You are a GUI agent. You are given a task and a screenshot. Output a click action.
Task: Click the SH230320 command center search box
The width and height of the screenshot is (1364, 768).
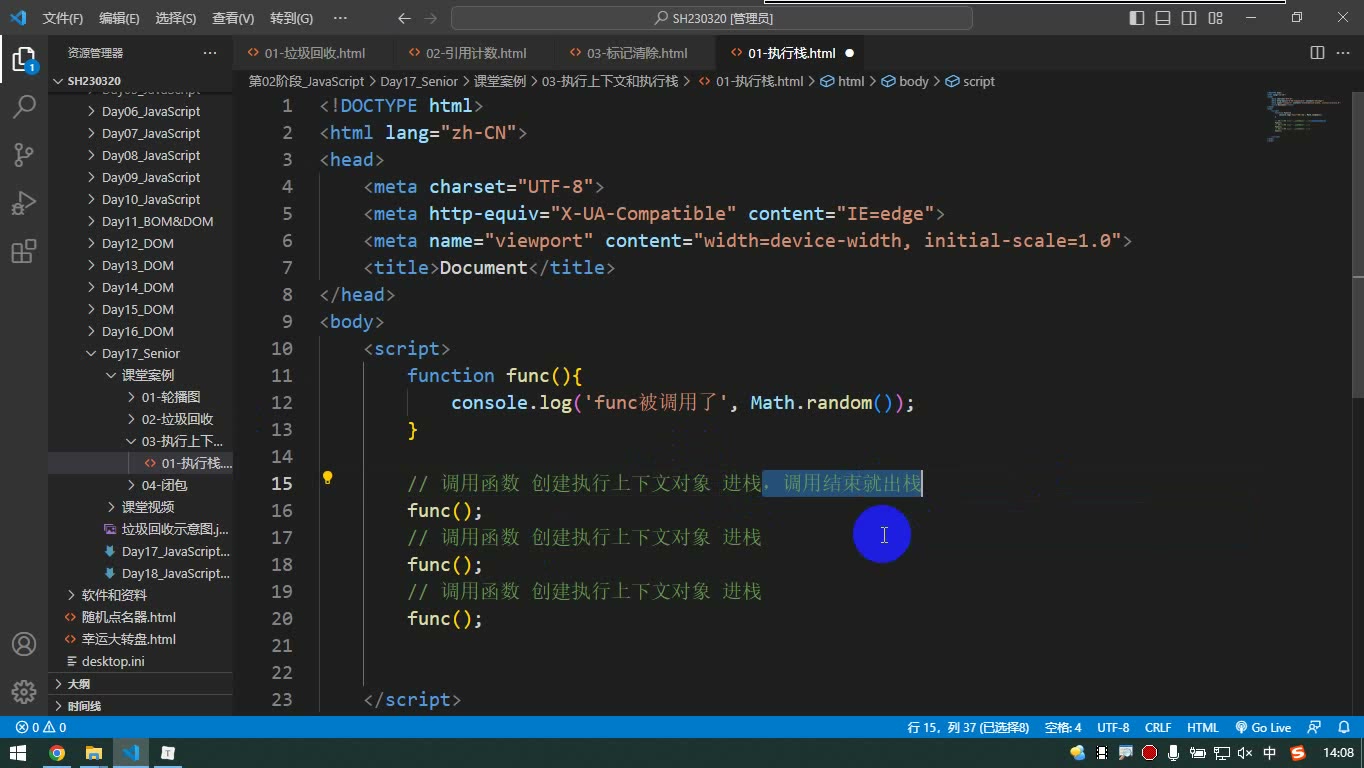click(712, 18)
